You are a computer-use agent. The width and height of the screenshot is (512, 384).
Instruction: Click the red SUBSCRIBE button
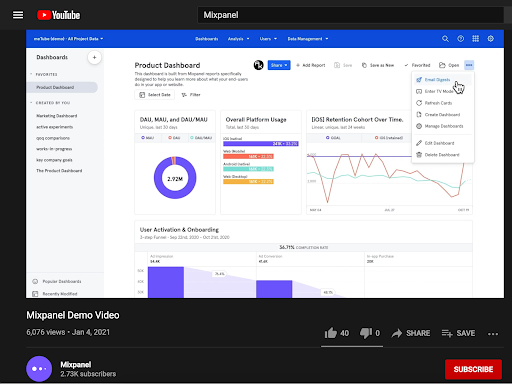(x=473, y=369)
